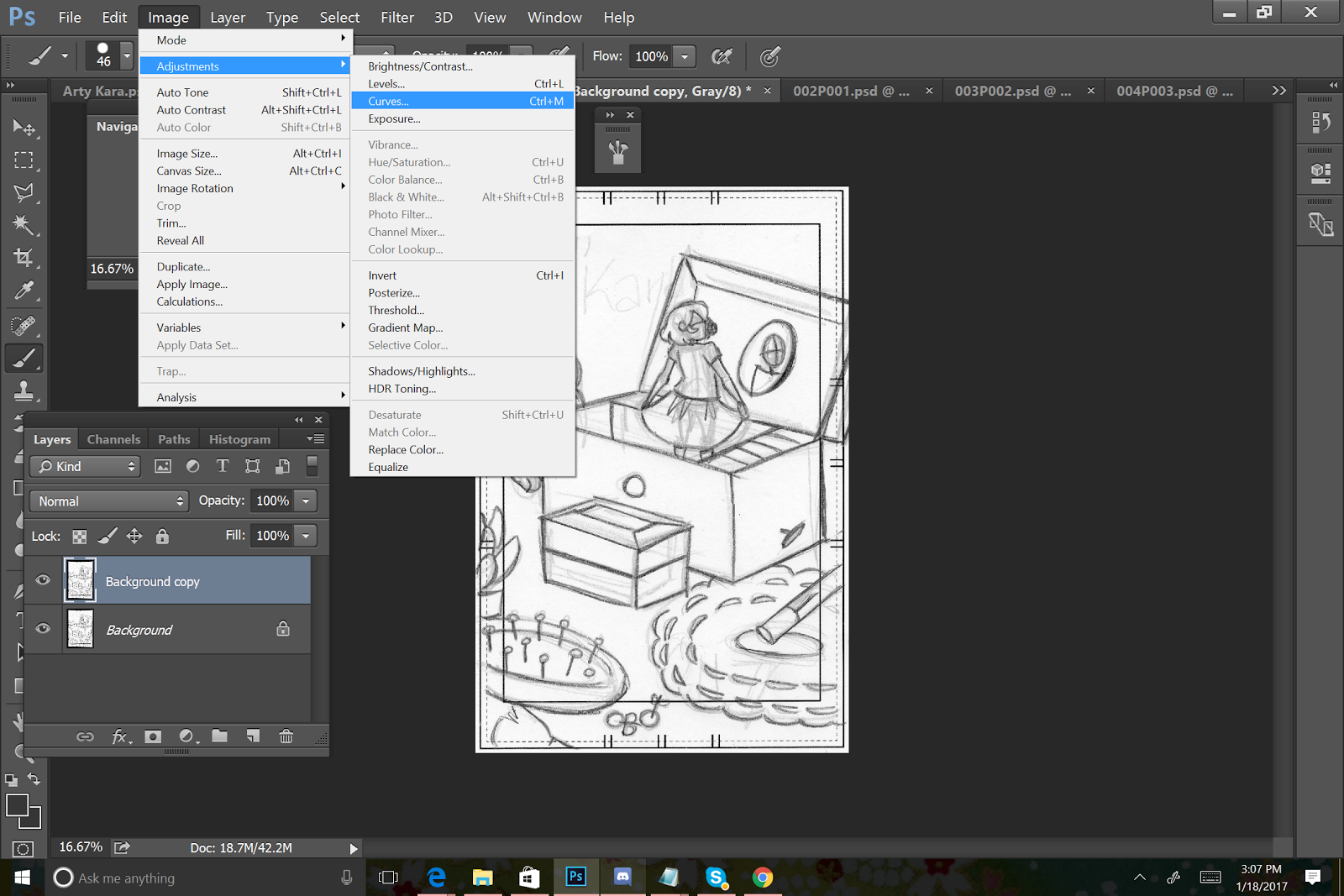1344x896 pixels.
Task: Select the Eyedropper tool
Action: 24,291
